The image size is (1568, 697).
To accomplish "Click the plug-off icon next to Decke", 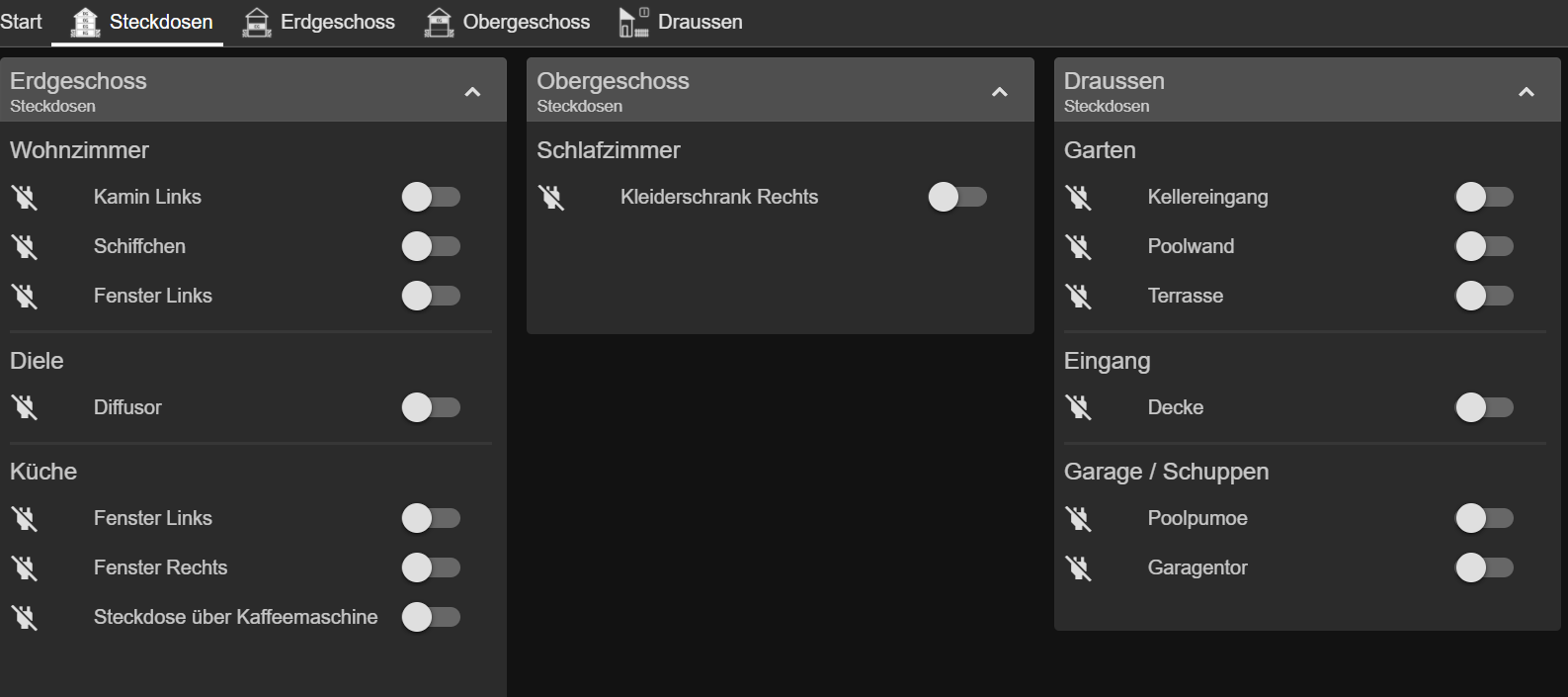I will tap(1079, 407).
